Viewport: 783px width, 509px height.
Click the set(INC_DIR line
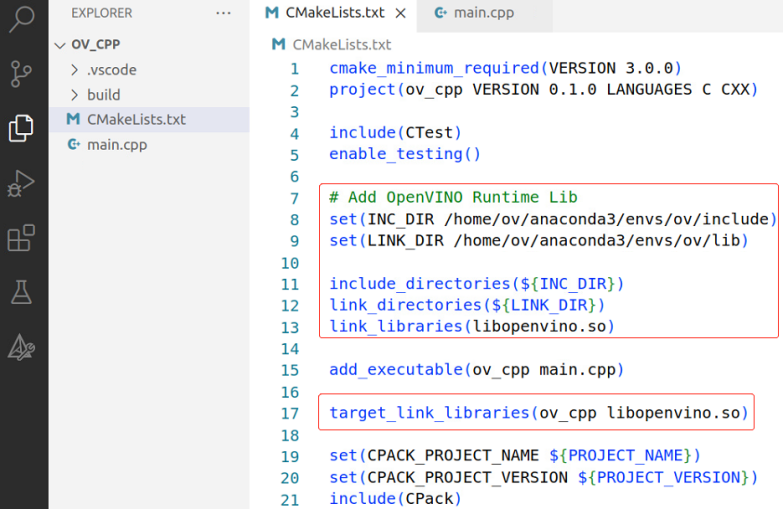(553, 219)
